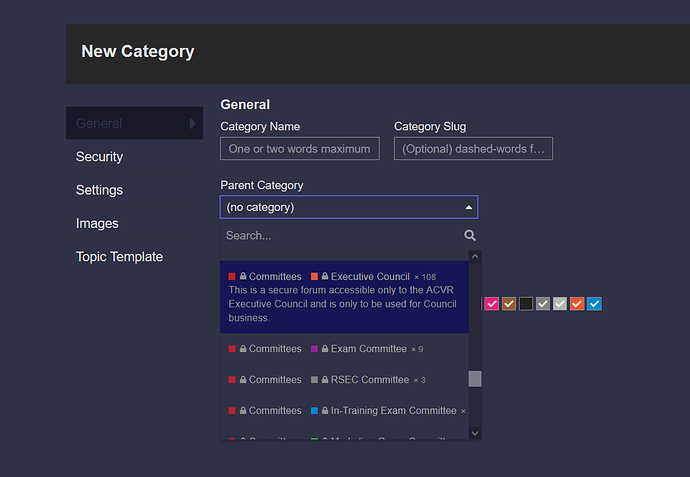The height and width of the screenshot is (477, 690).
Task: Click the dropdown list scrollbar thumb
Action: [x=475, y=379]
